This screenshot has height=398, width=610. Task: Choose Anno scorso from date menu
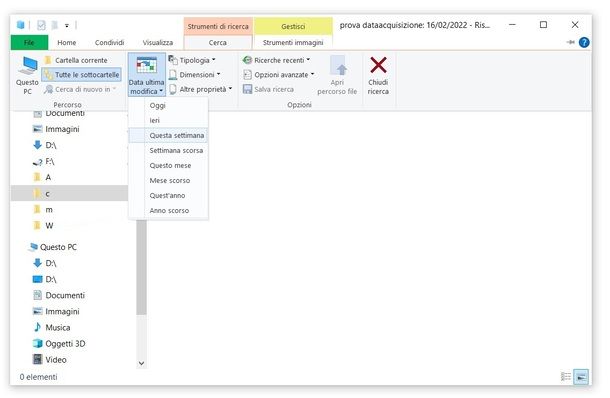coord(169,210)
